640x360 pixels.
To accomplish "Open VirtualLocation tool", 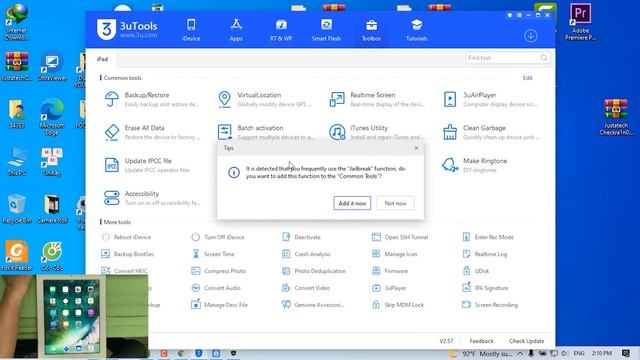I will (x=264, y=99).
